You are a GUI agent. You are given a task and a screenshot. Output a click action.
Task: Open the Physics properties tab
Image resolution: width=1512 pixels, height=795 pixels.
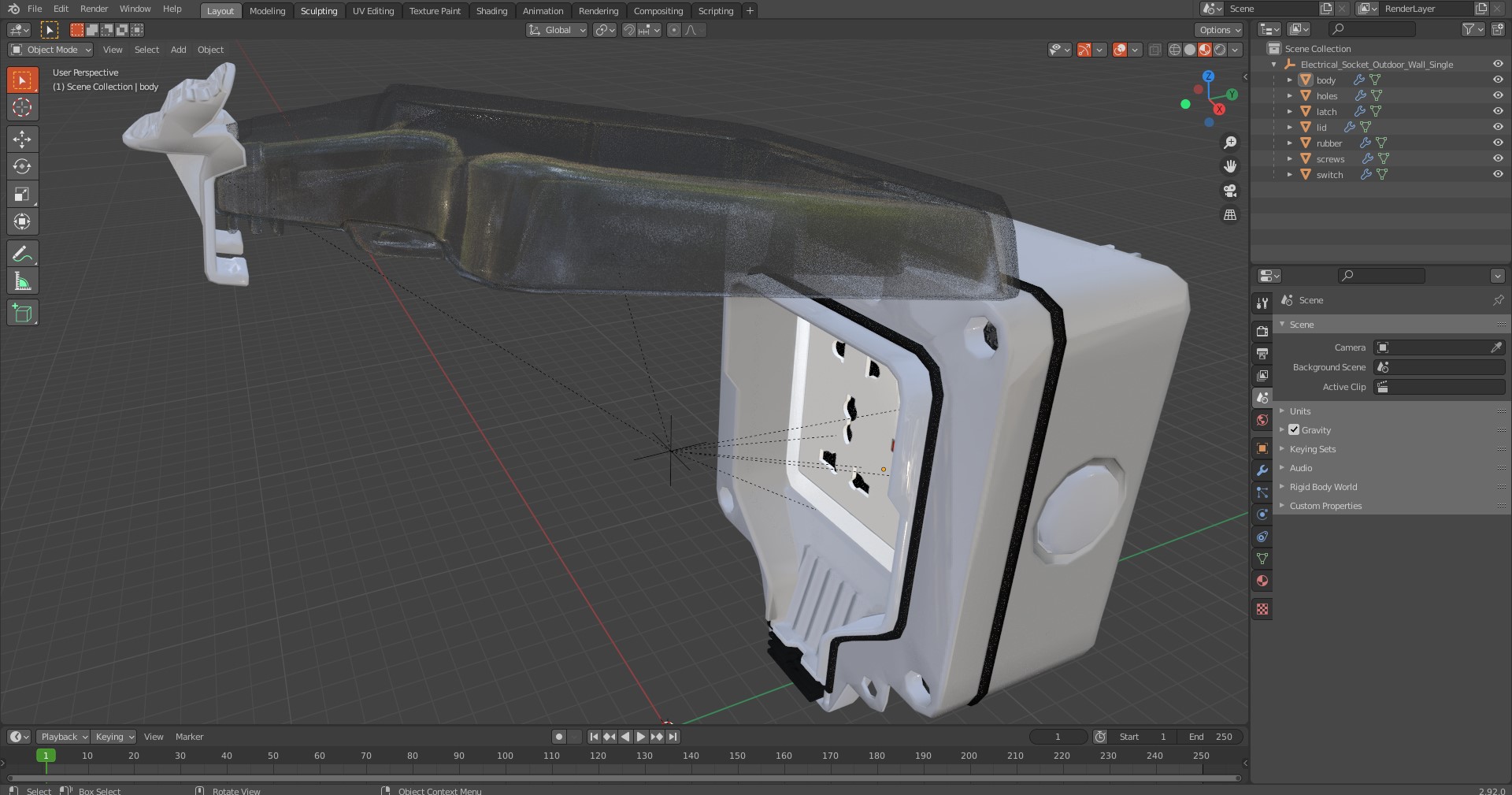coord(1262,515)
